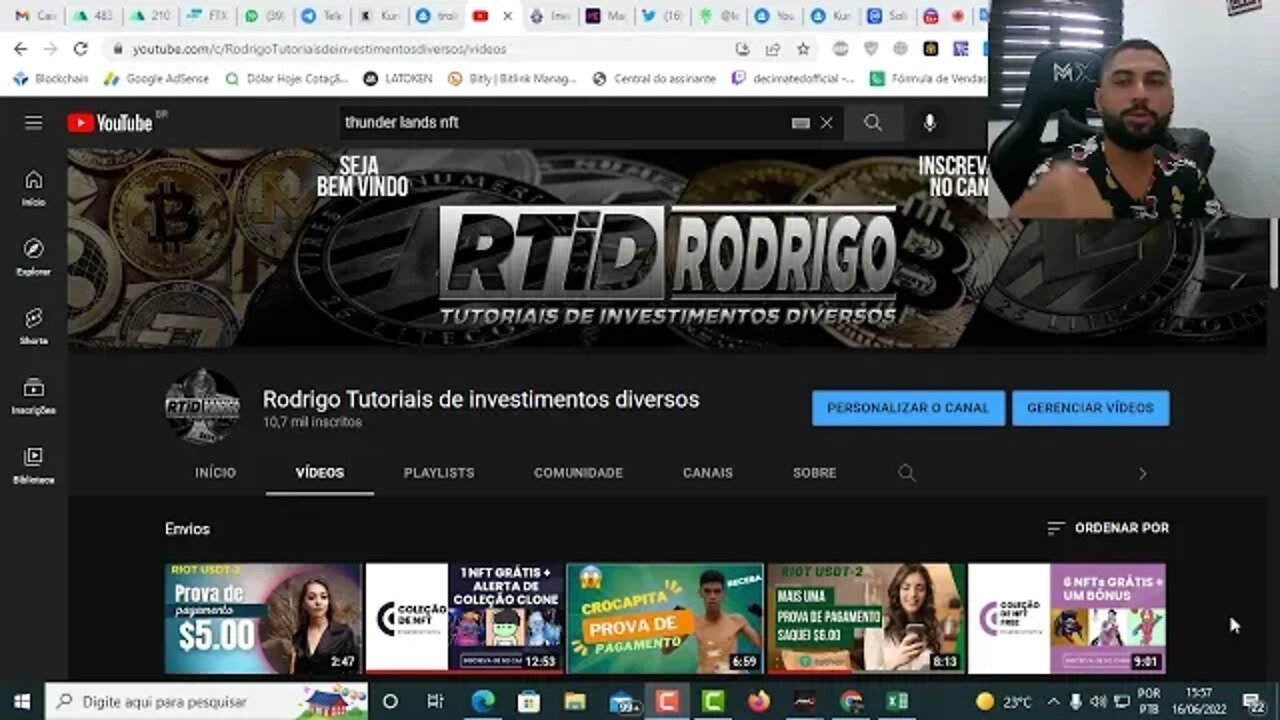Open the on-screen keyboard icon in search

point(800,123)
